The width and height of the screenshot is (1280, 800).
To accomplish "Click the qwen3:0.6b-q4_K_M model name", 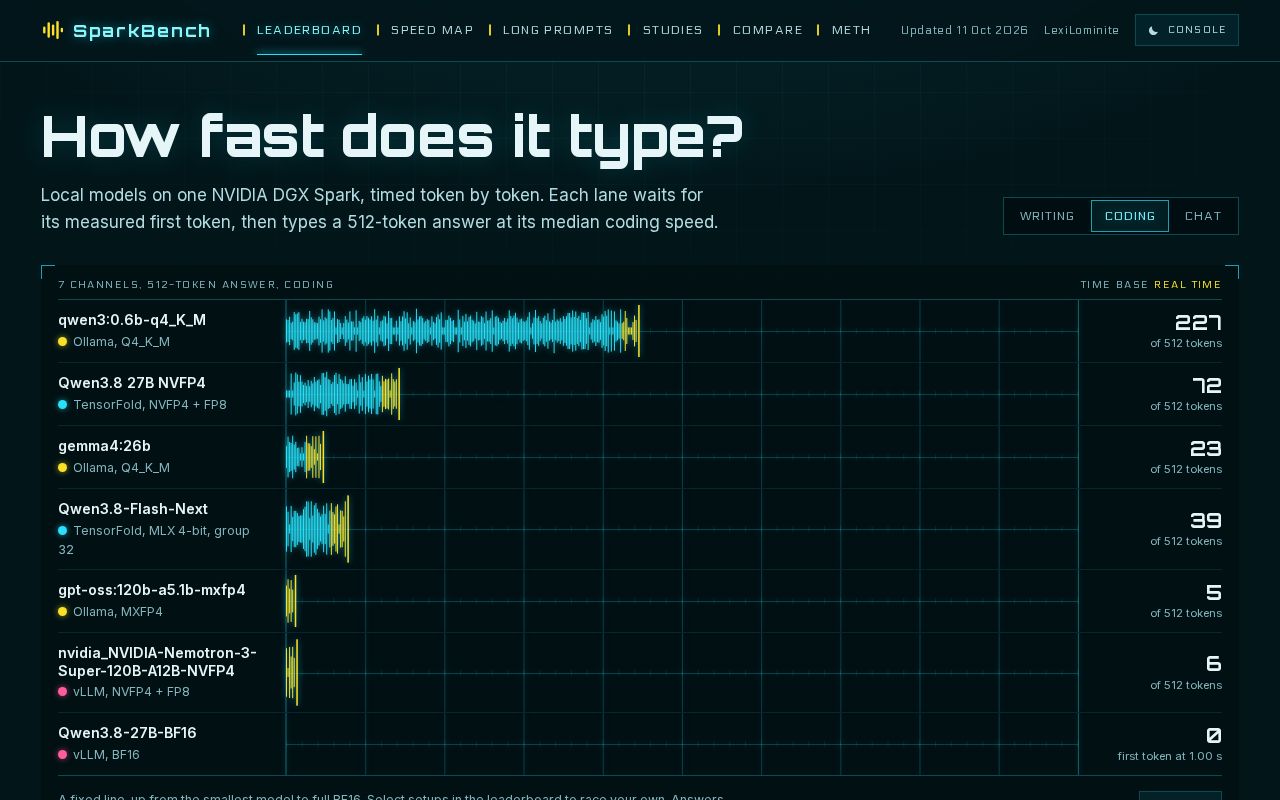I will (x=132, y=320).
